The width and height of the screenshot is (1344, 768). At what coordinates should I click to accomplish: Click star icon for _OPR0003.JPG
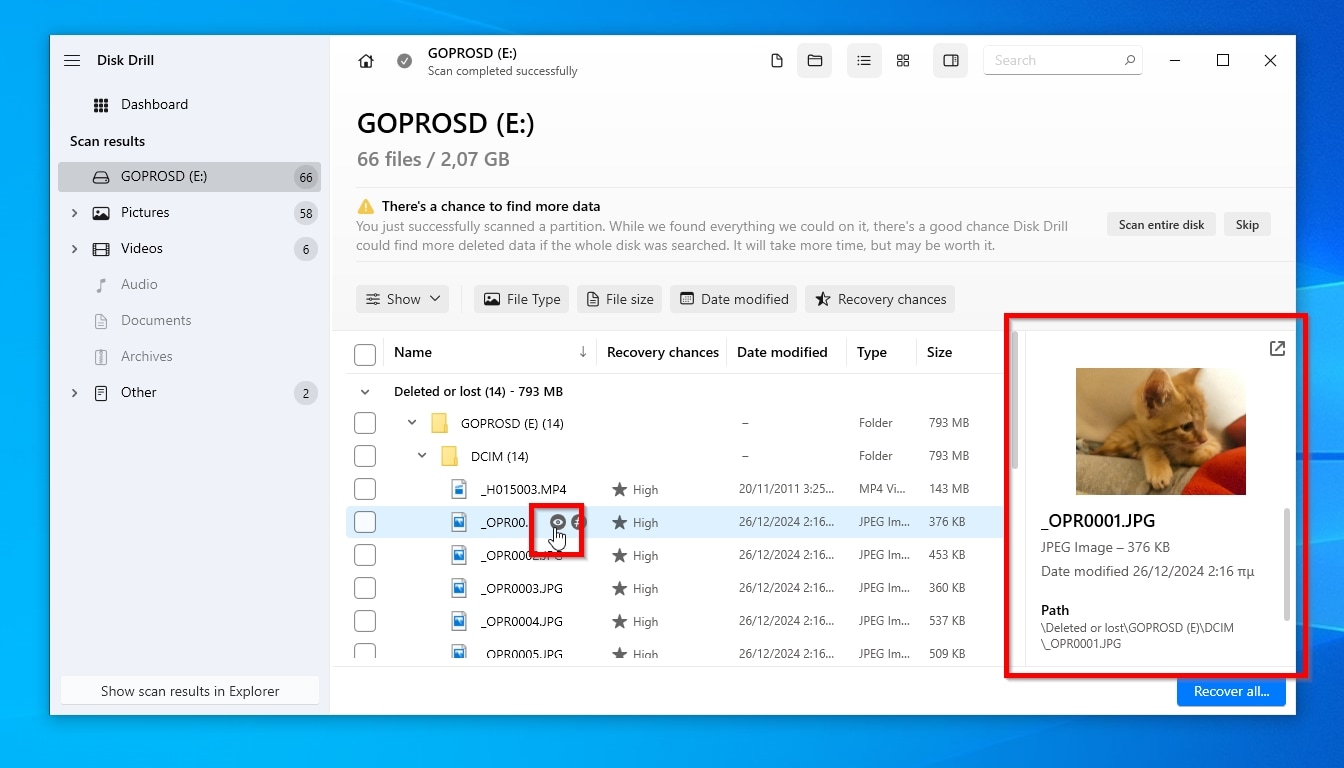coord(619,588)
